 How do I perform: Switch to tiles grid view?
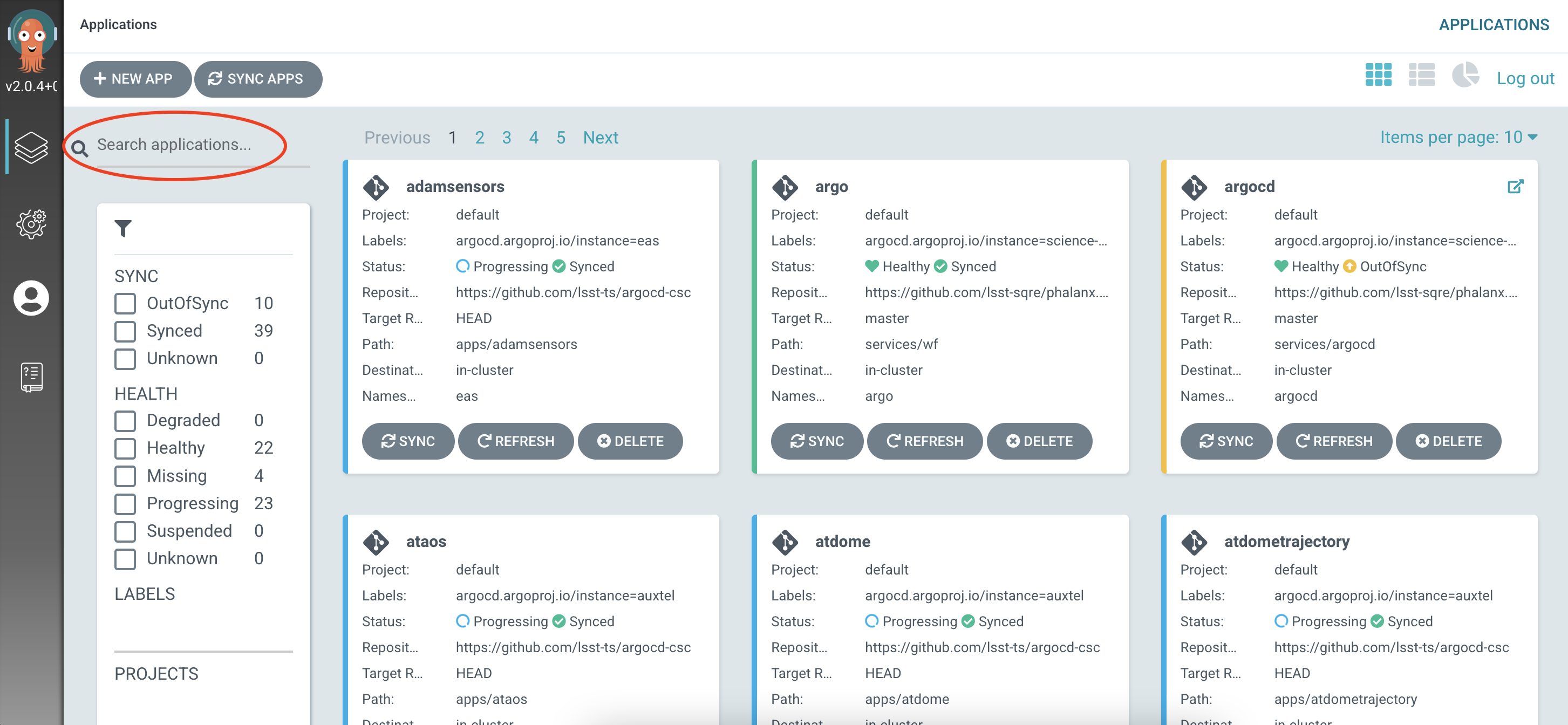[x=1378, y=76]
